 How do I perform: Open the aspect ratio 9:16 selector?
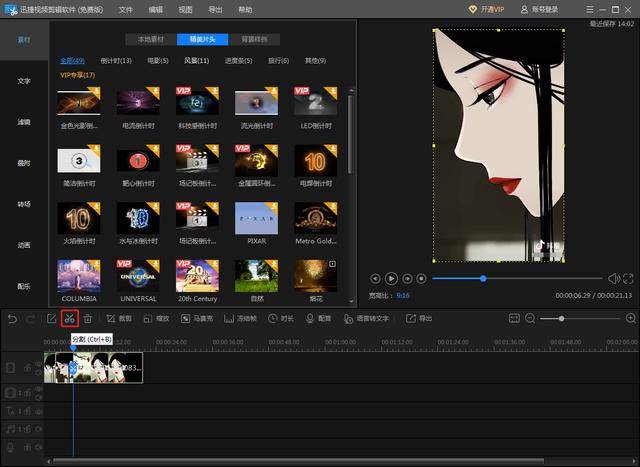tap(402, 295)
